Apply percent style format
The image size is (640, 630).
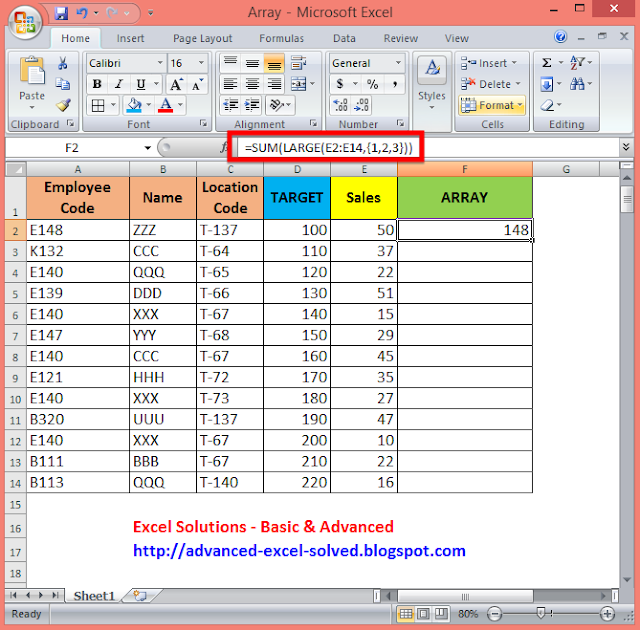tap(372, 84)
